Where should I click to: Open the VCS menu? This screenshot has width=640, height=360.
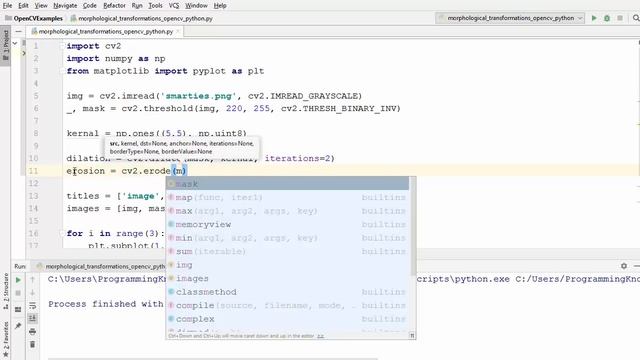click(x=174, y=6)
